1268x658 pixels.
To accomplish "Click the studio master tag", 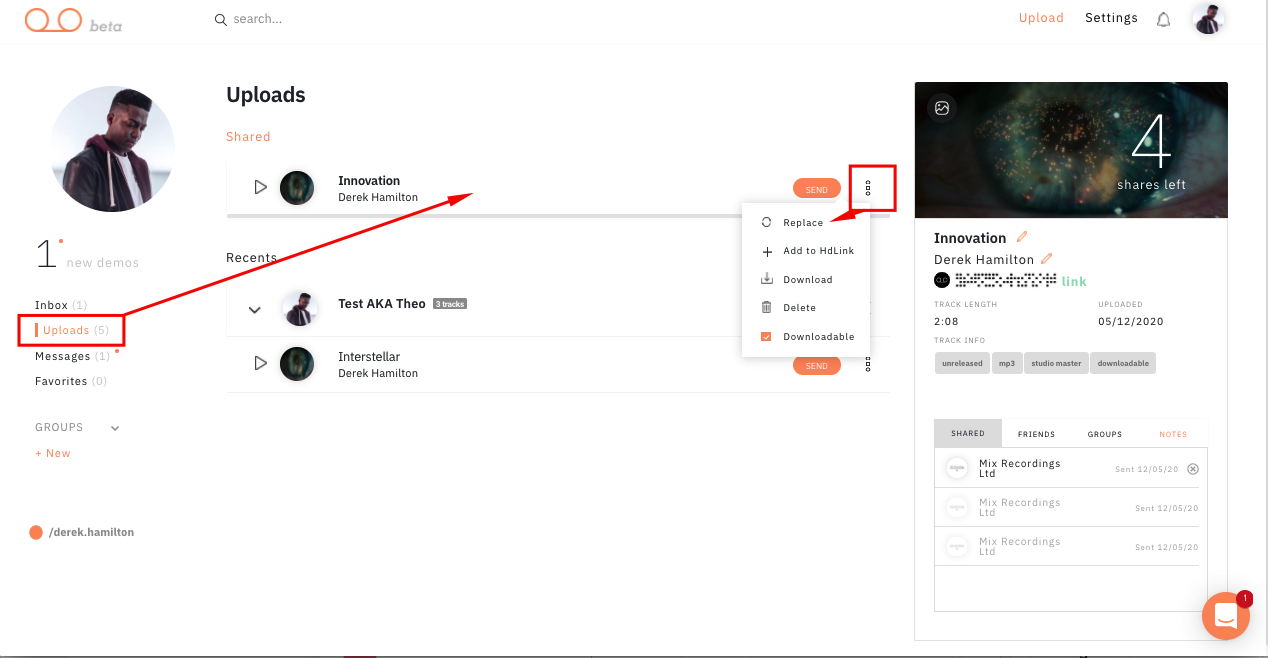I will 1056,363.
